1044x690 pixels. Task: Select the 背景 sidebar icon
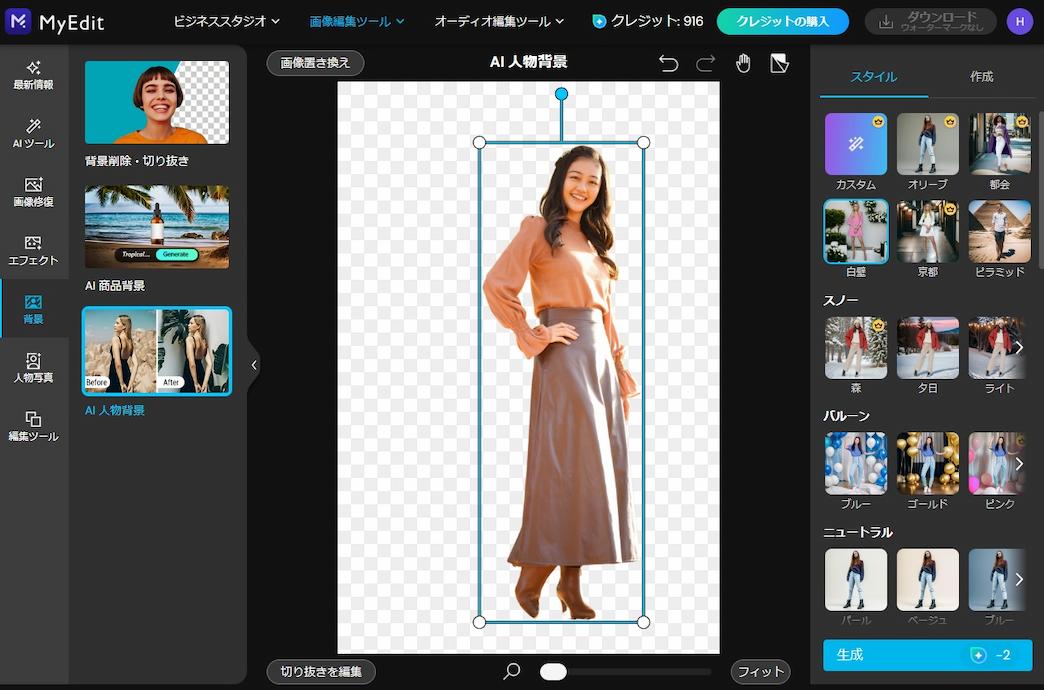(34, 312)
